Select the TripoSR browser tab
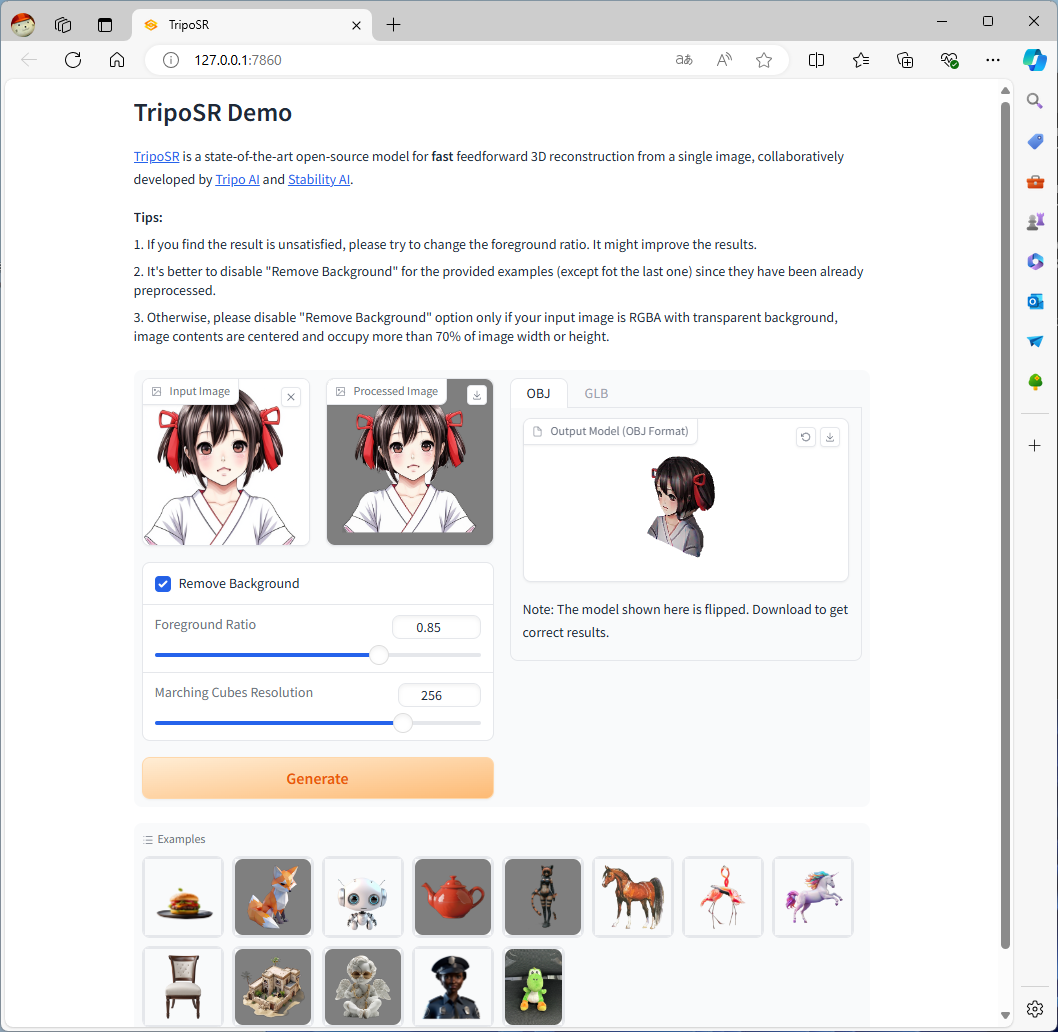The image size is (1058, 1032). click(x=253, y=25)
